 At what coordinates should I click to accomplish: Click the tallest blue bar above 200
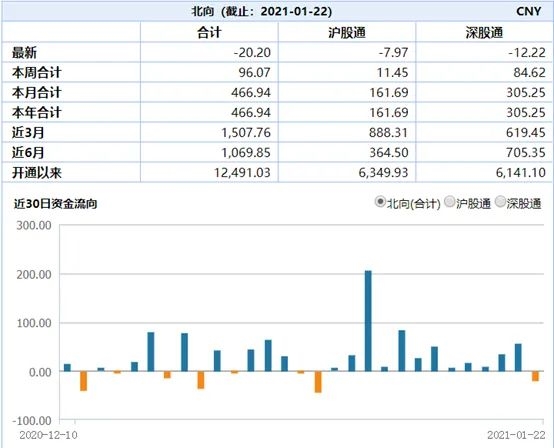368,321
